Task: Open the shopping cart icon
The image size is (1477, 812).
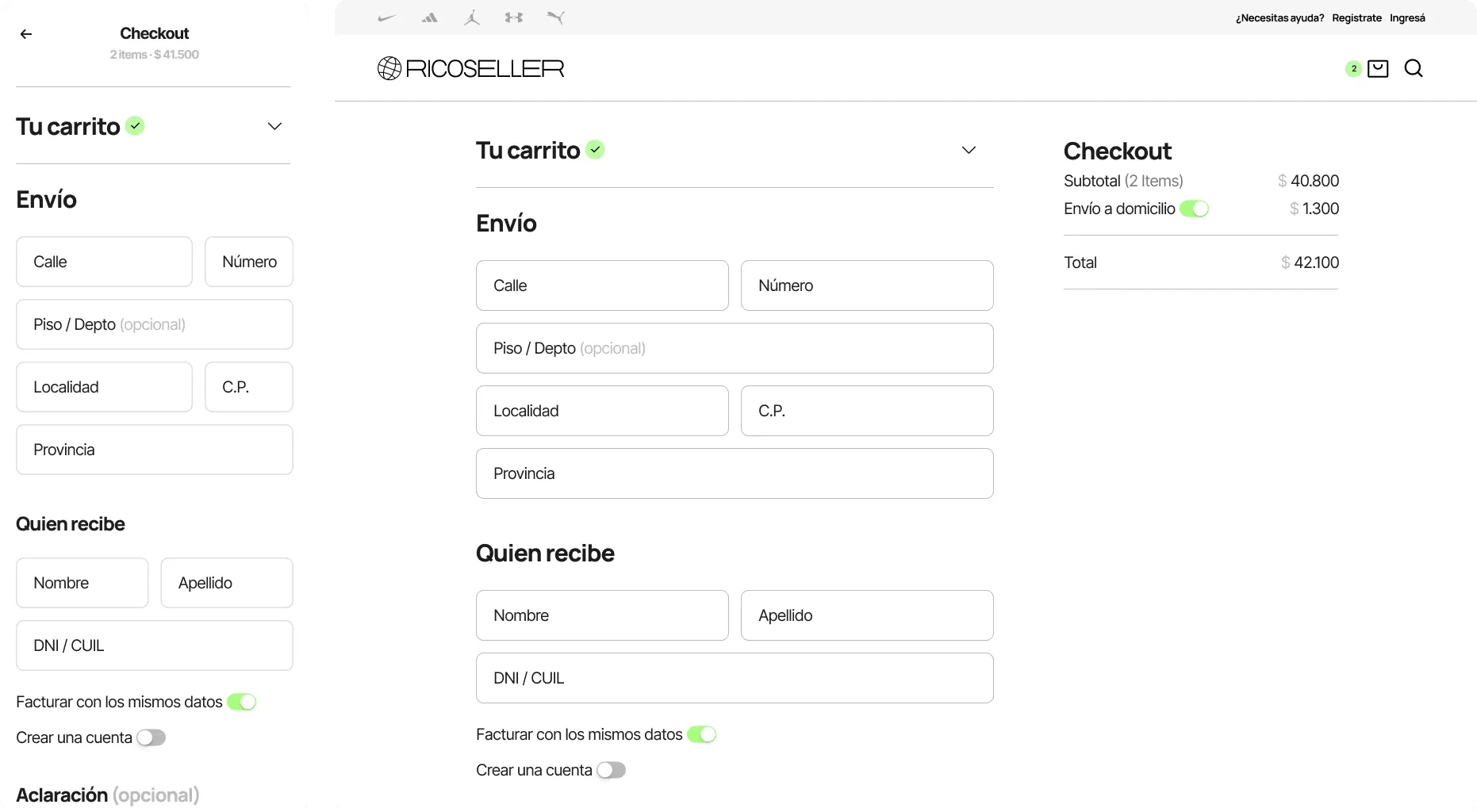Action: click(1378, 69)
